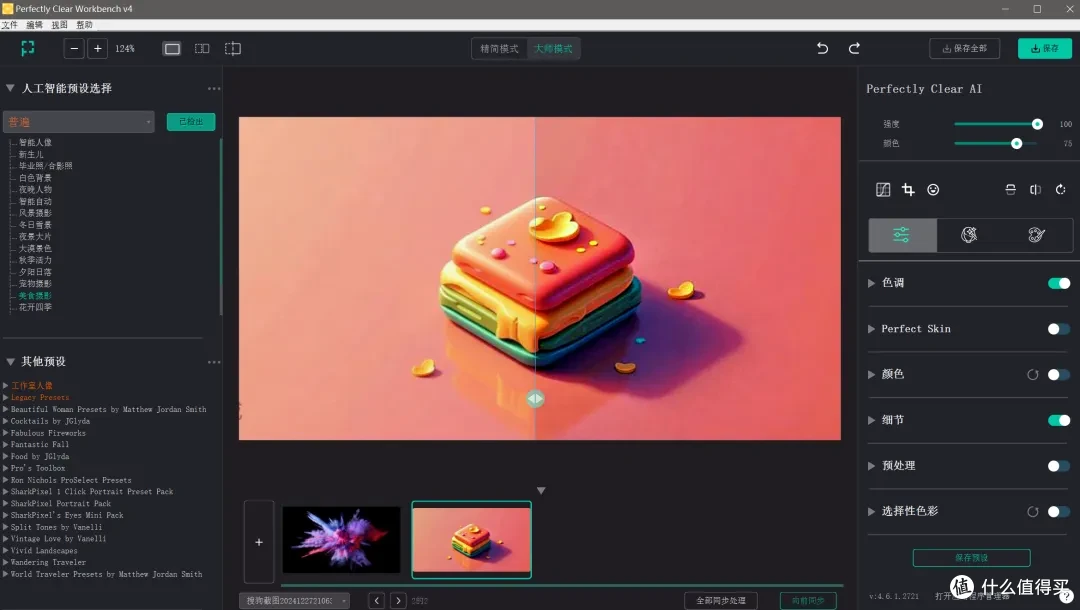Enable the 选择性色彩 switch
Viewport: 1080px width, 610px height.
(1059, 512)
